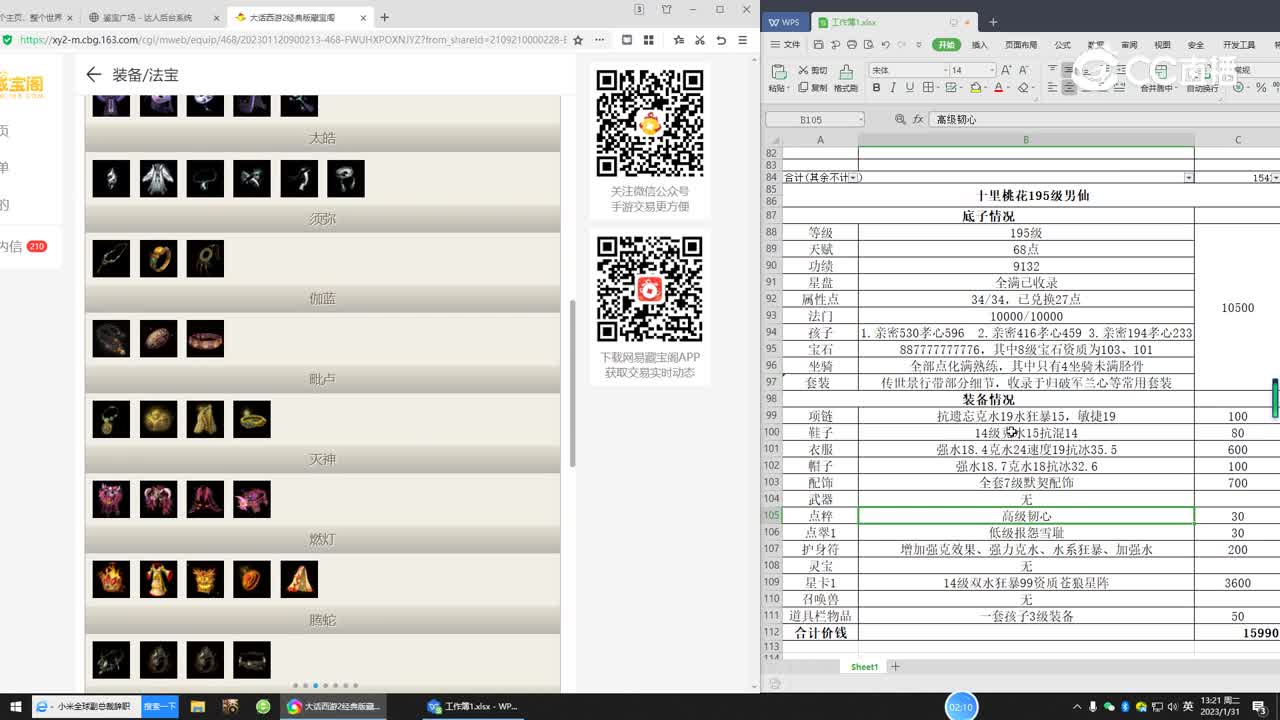Click the font color red A swatch
The image size is (1280, 720).
[x=998, y=88]
